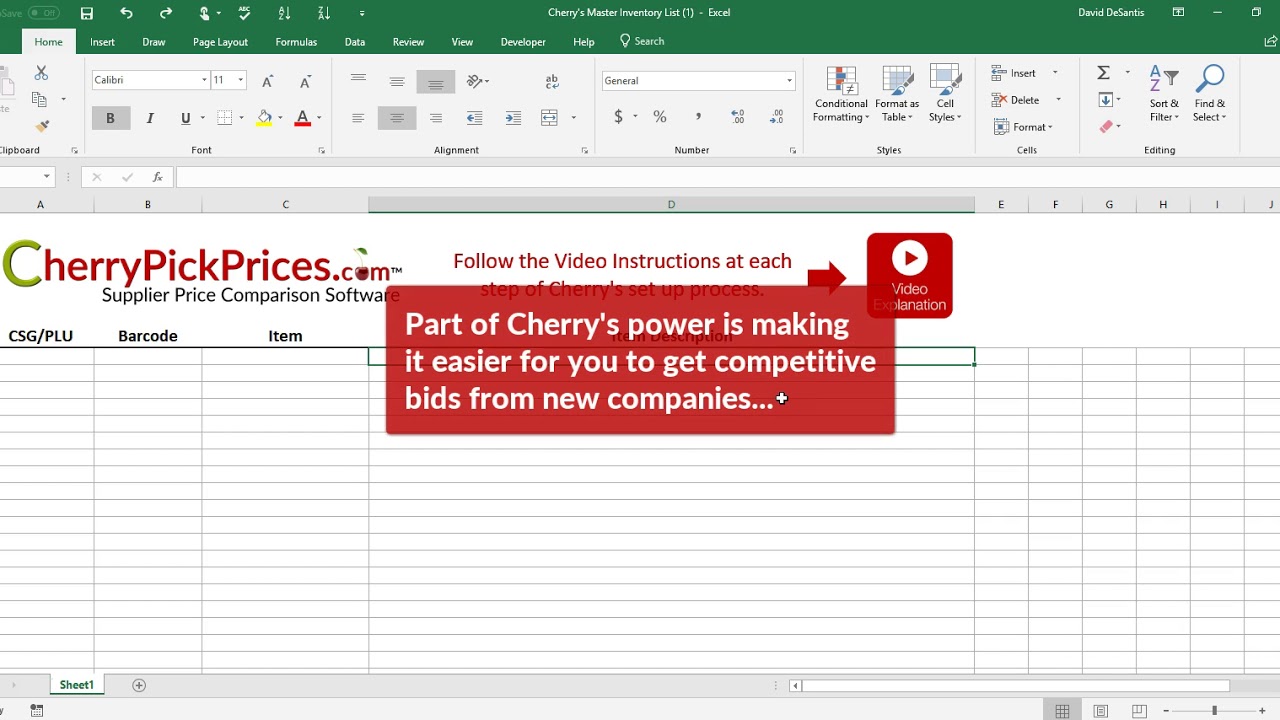Screen dimensions: 1280x720
Task: Open the Insert ribbon tab
Action: point(102,42)
